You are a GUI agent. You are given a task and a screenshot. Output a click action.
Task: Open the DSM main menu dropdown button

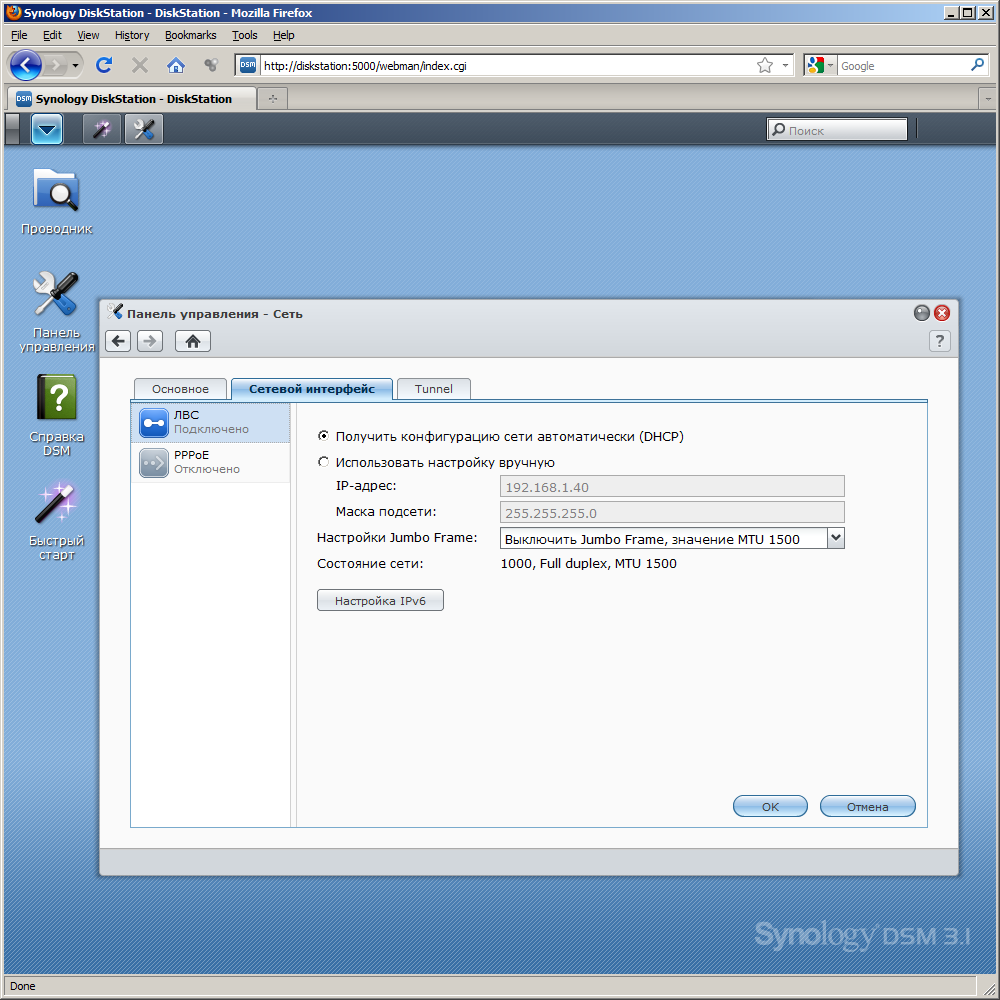pos(47,129)
